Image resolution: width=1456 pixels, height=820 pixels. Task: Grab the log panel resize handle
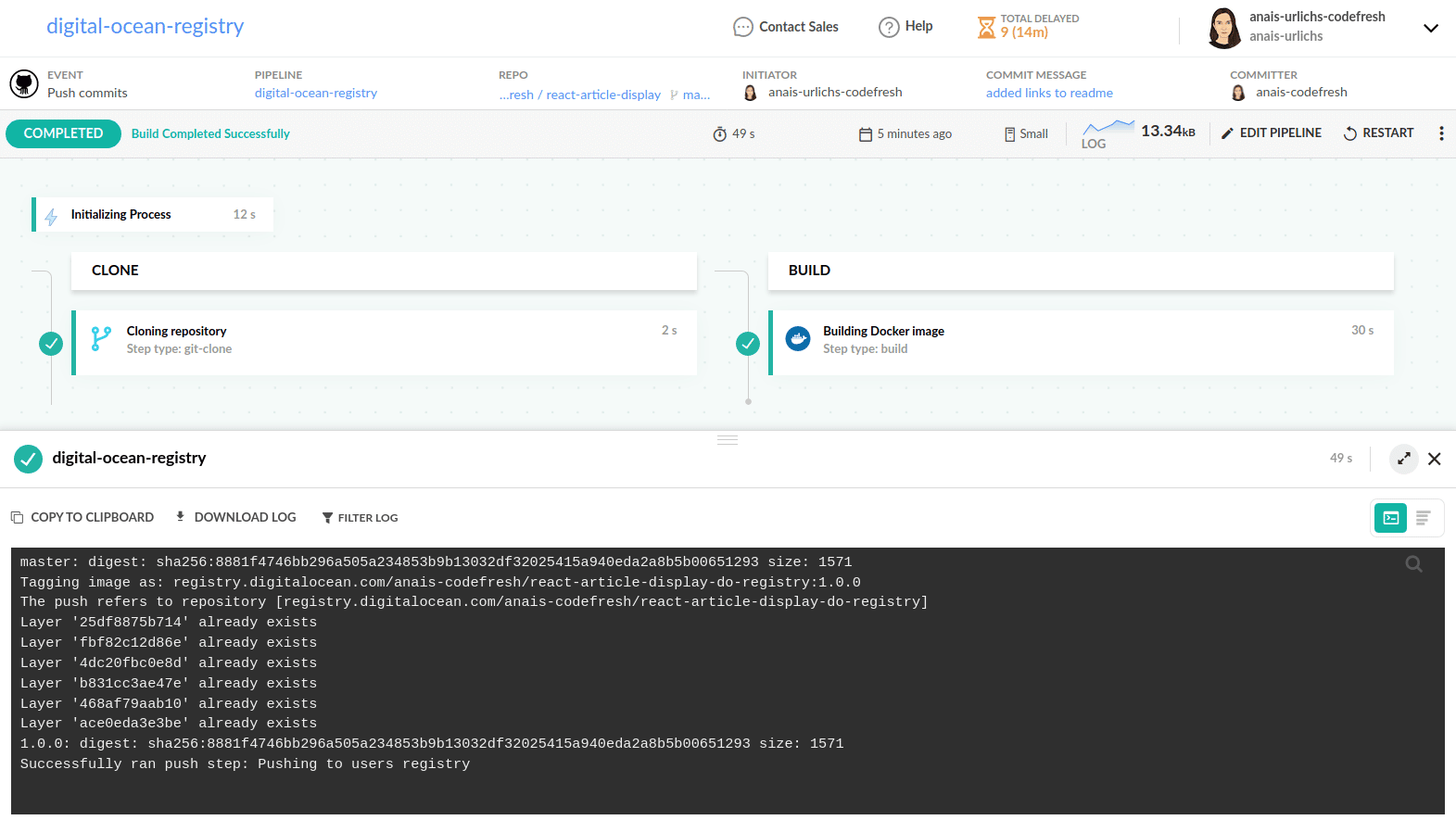pos(728,440)
